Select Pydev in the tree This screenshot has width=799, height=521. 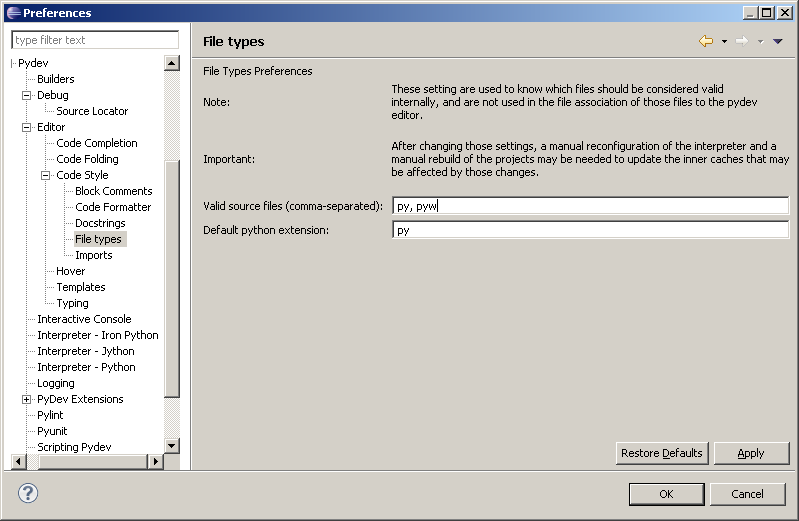[x=33, y=63]
